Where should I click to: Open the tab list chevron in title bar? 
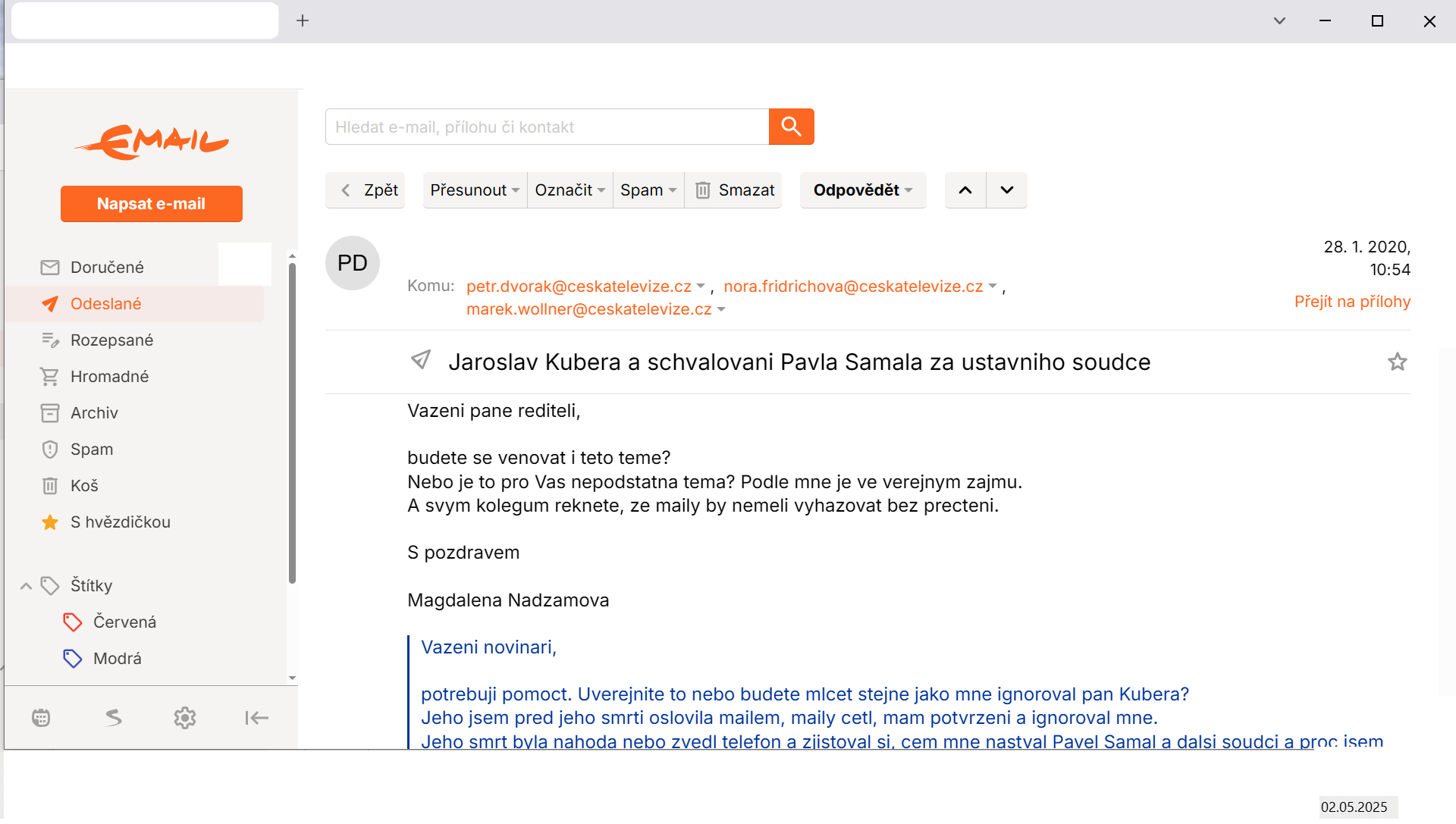click(1279, 20)
